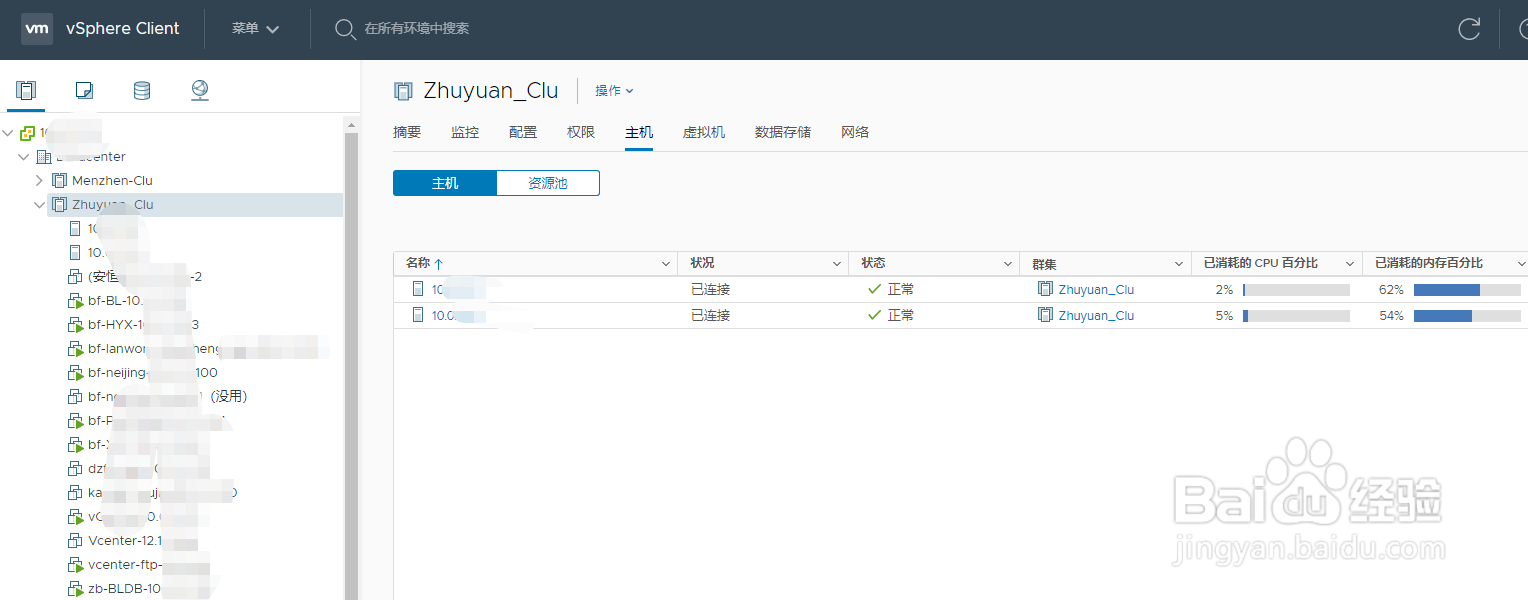Switch to the 网络 tab
The image size is (1528, 600).
point(855,132)
